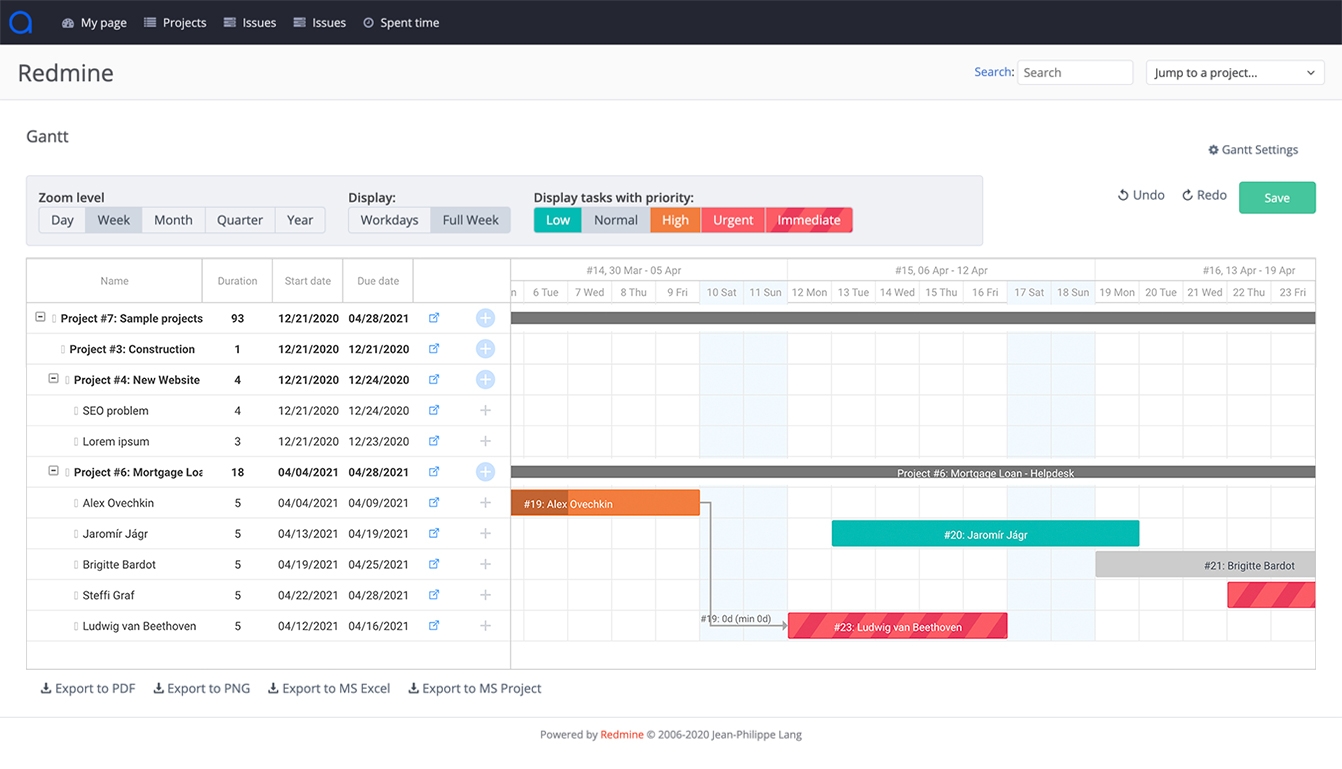Add task with blue plus on Project #4
Viewport: 1342px width, 769px height.
click(x=485, y=380)
